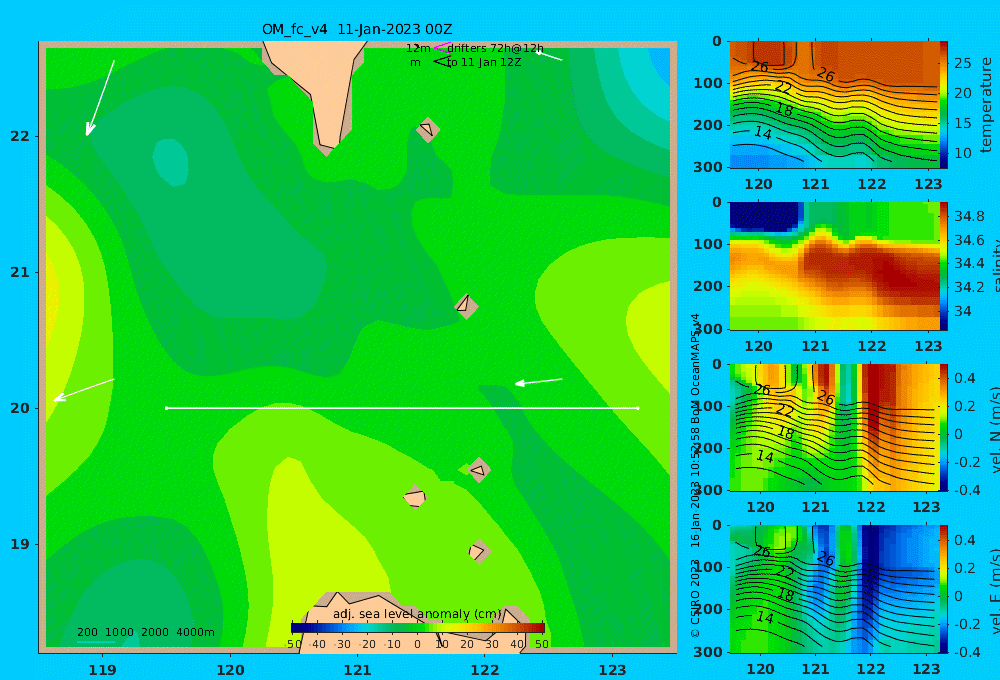Click the 'to 11 Jan 12Z' legend text
The height and width of the screenshot is (680, 1000).
[484, 63]
